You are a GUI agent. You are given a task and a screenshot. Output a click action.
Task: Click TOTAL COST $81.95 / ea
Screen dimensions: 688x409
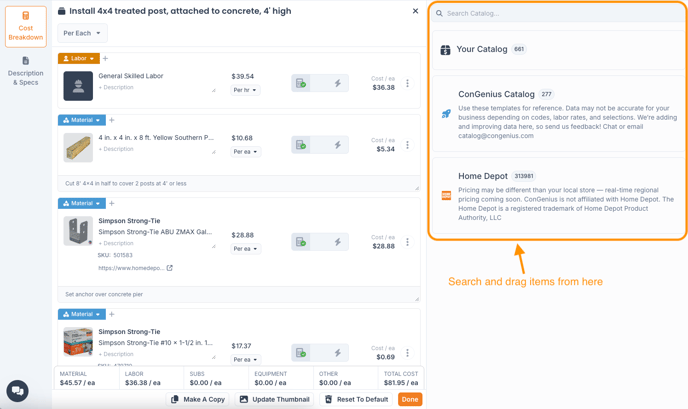click(x=401, y=378)
